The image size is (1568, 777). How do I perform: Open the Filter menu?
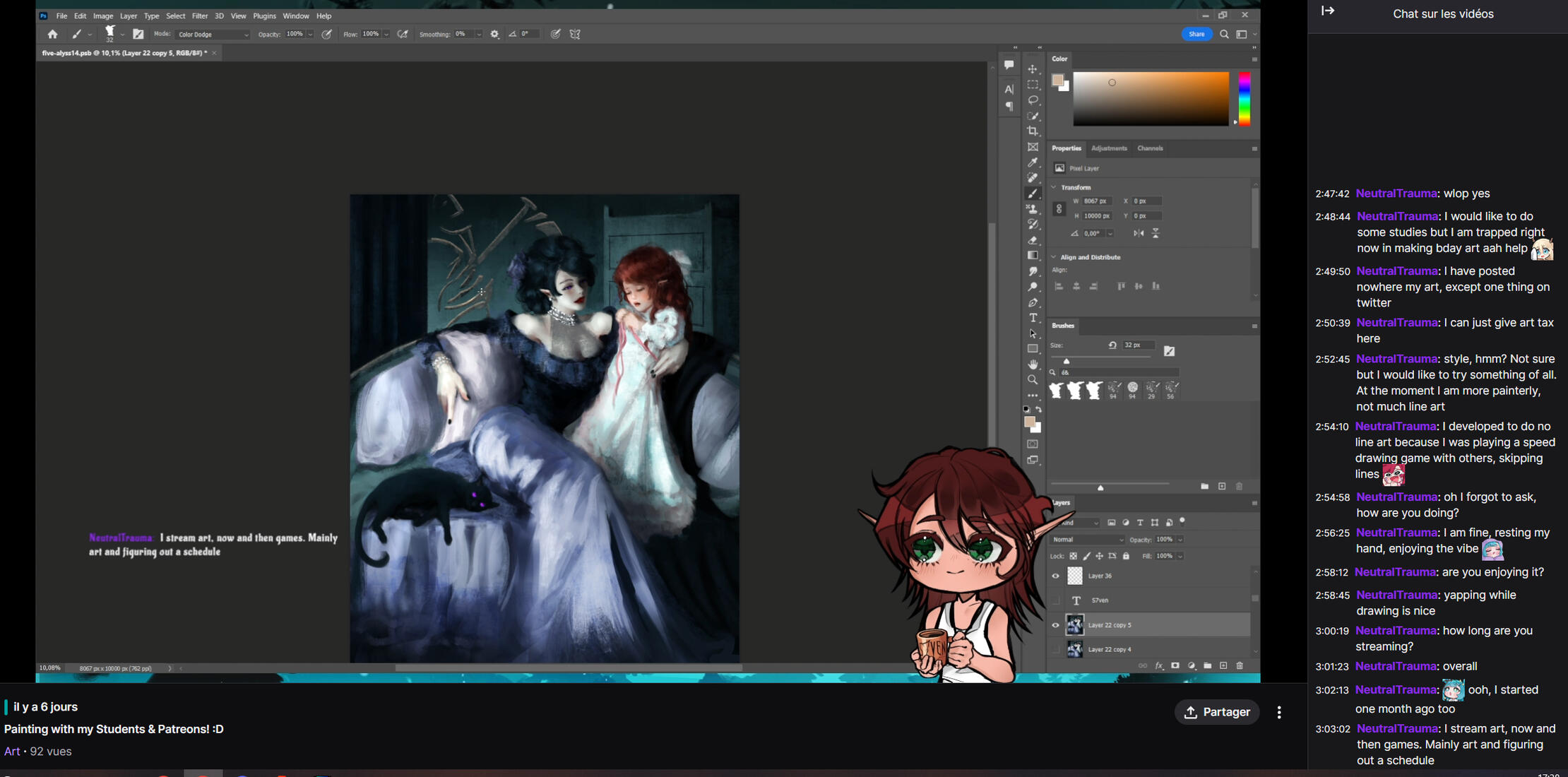(x=200, y=16)
